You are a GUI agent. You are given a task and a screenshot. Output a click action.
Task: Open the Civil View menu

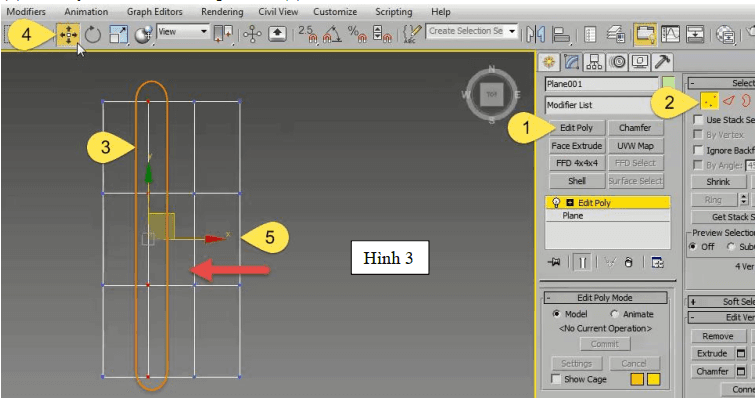(279, 12)
